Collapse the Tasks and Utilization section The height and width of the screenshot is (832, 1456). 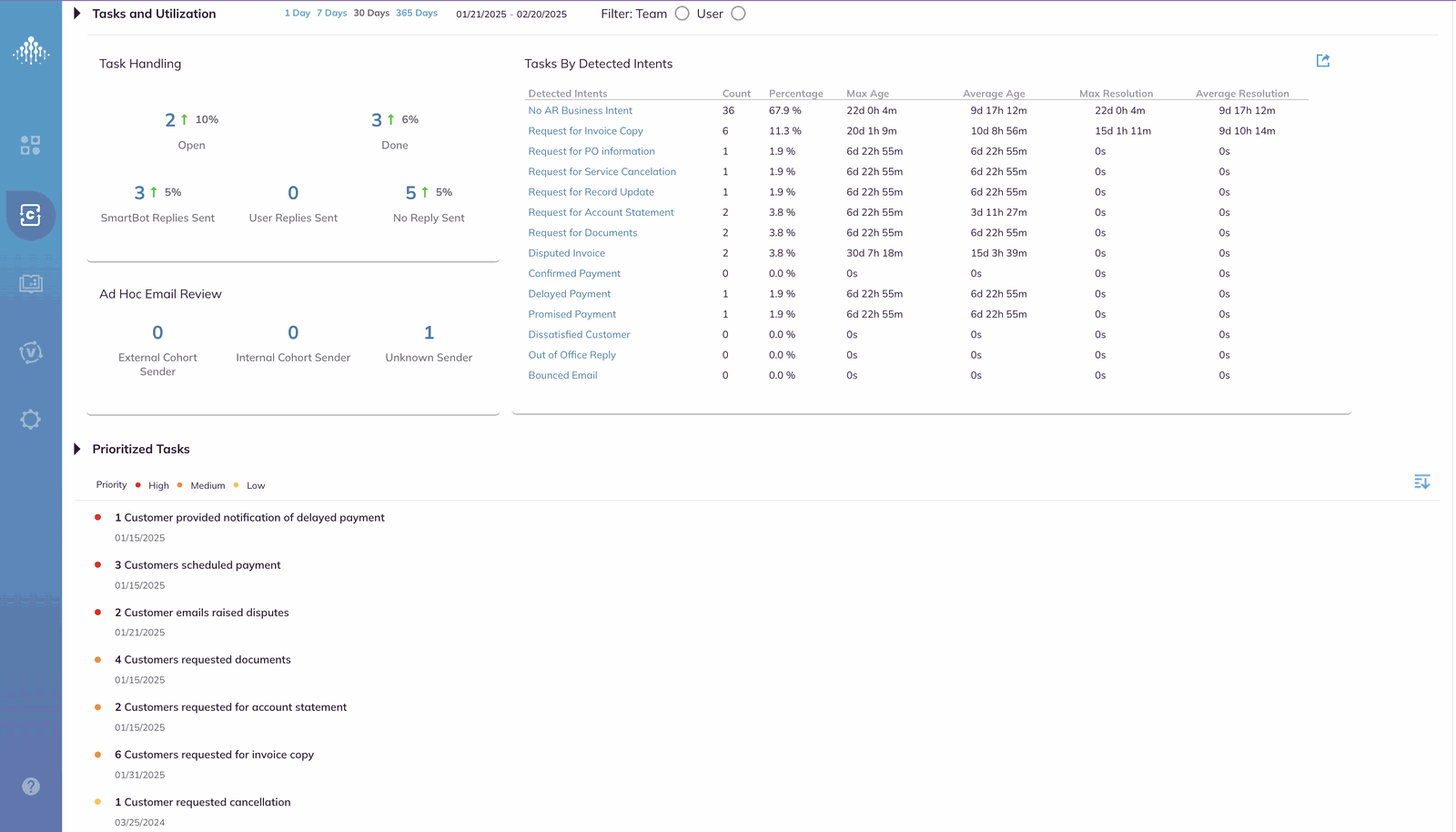(77, 14)
